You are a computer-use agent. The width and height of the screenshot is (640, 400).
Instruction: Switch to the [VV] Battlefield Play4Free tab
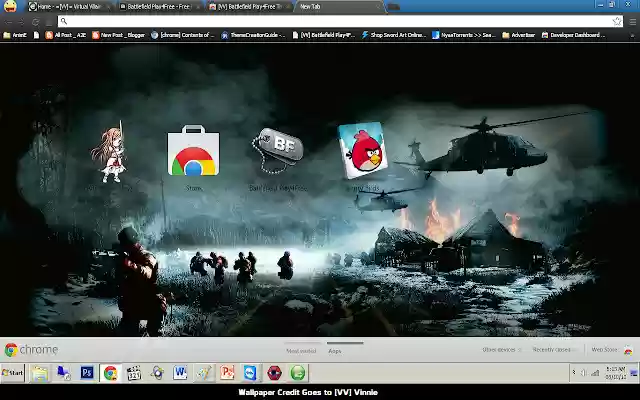[249, 7]
